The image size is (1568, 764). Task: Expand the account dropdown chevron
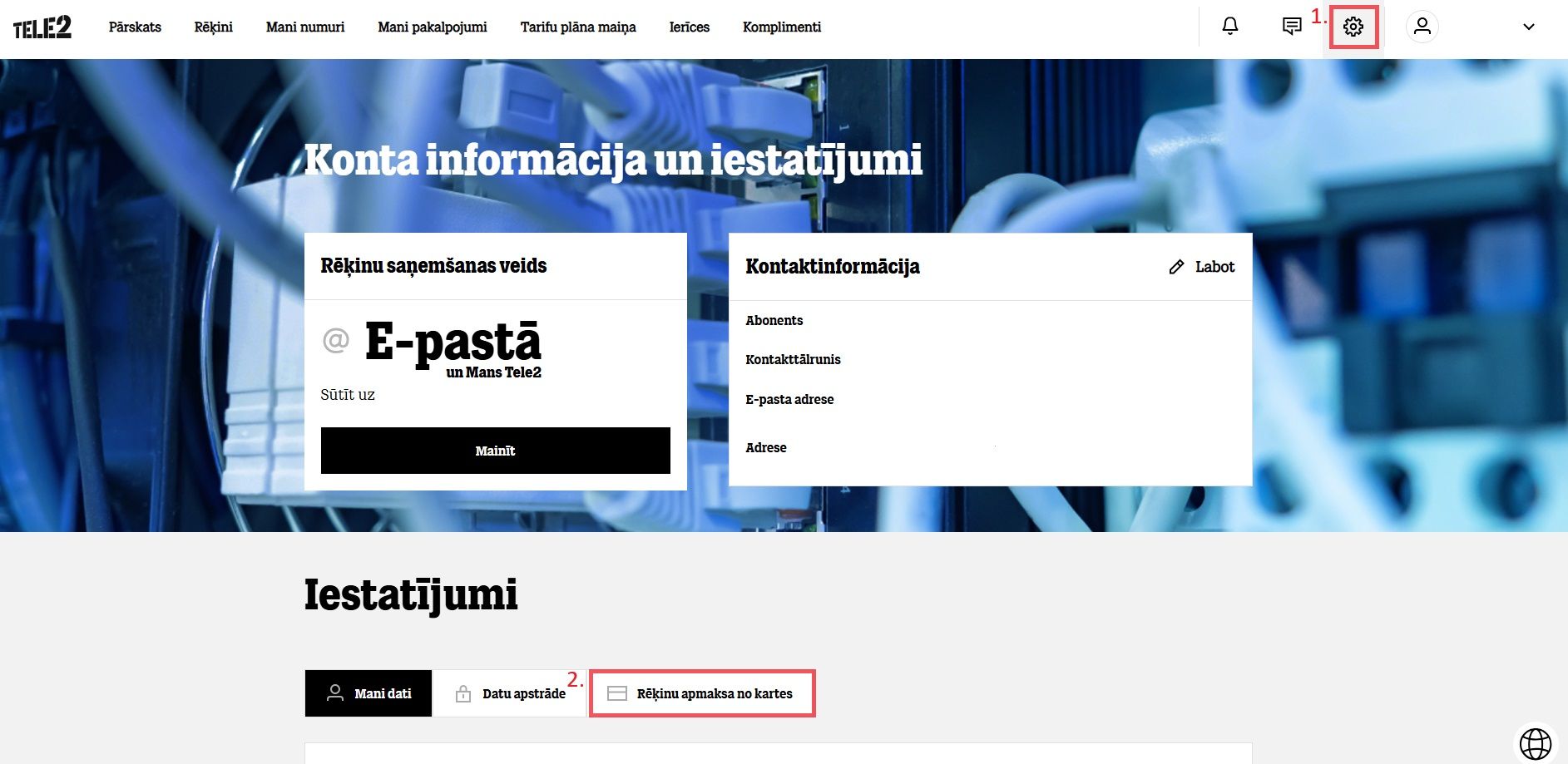coord(1529,27)
